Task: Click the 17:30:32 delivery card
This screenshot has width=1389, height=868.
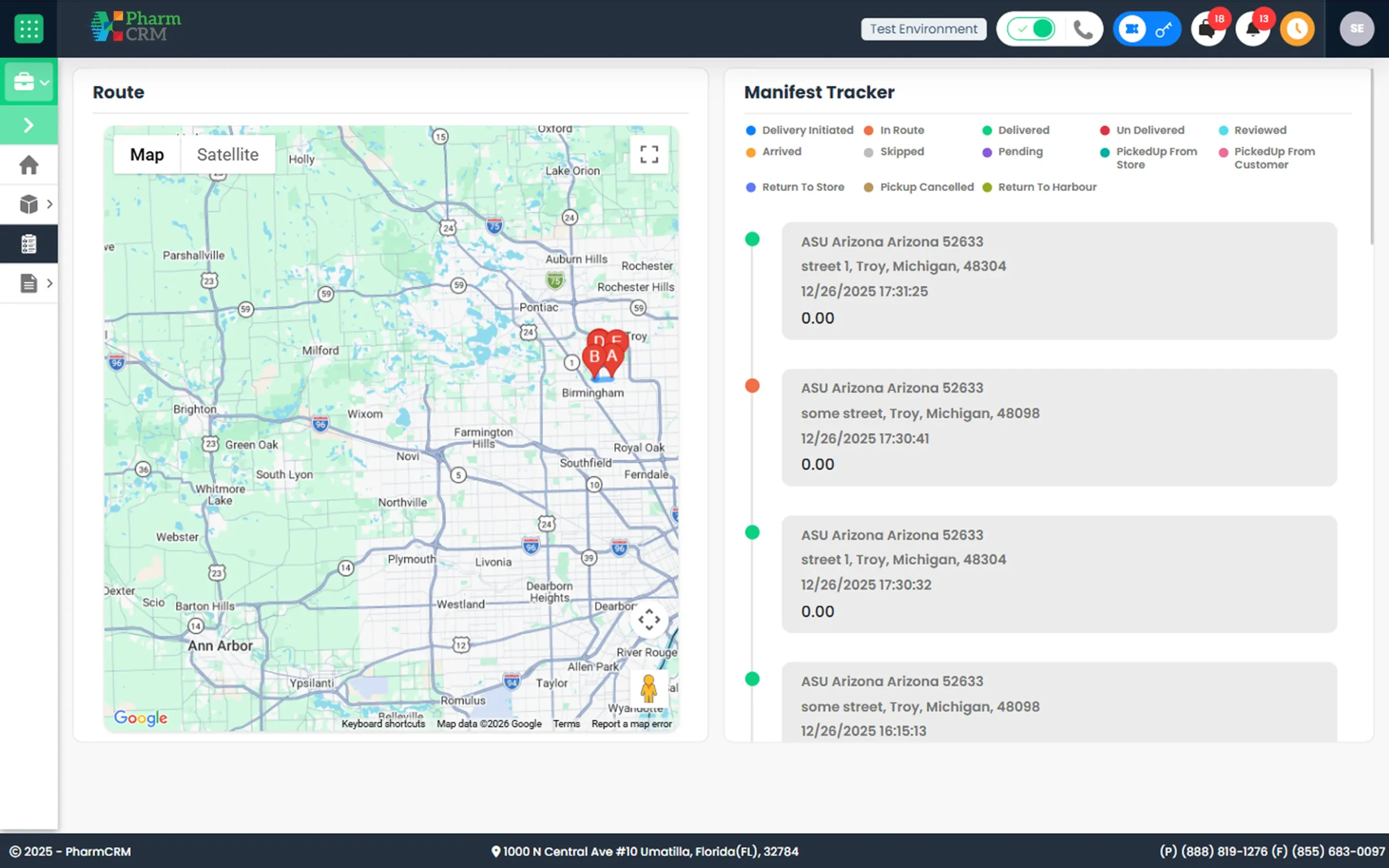Action: pos(1059,574)
